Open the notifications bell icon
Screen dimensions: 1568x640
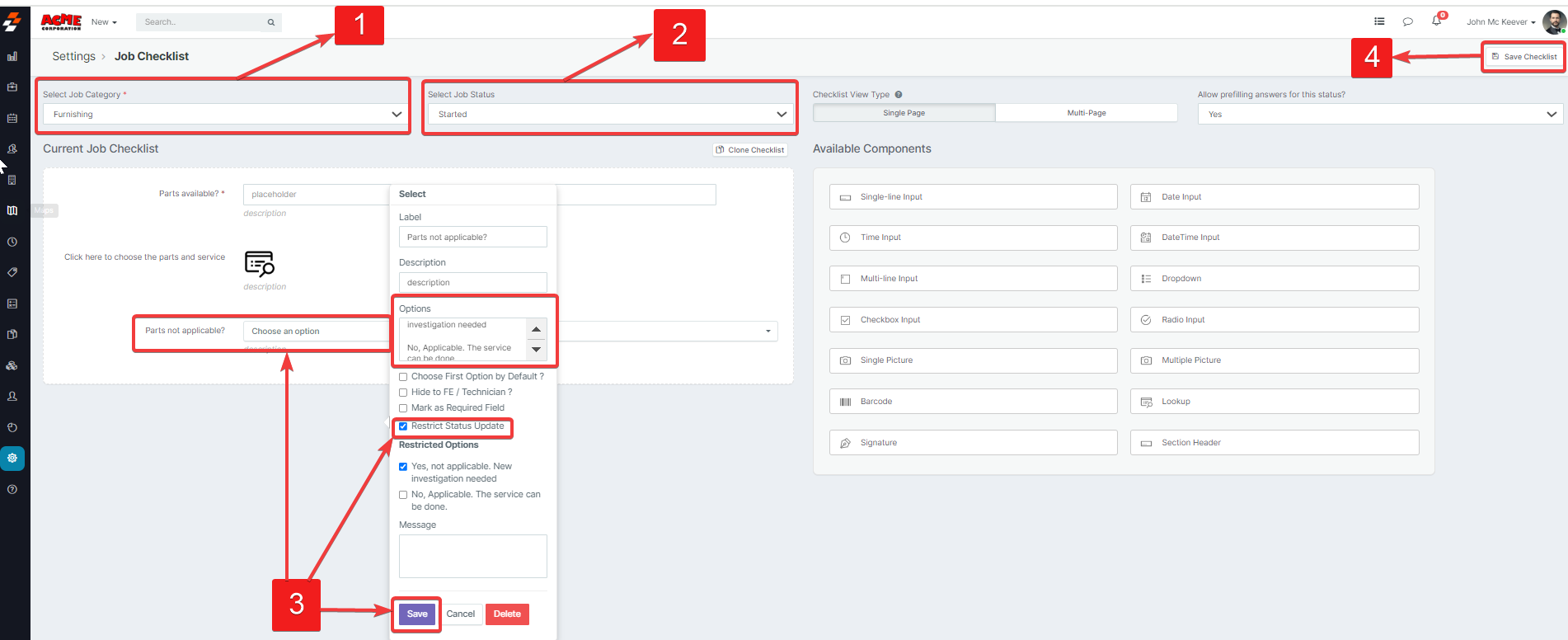pyautogui.click(x=1437, y=21)
